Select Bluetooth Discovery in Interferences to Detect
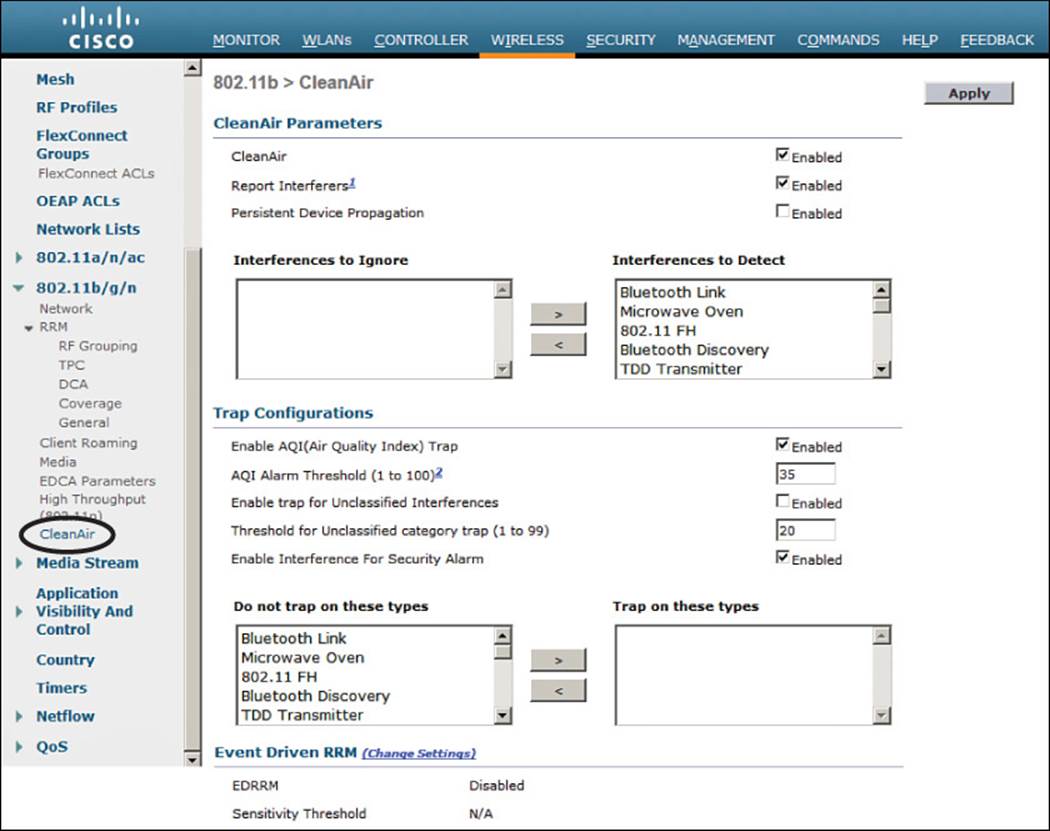Viewport: 1050px width, 831px height. click(x=694, y=350)
